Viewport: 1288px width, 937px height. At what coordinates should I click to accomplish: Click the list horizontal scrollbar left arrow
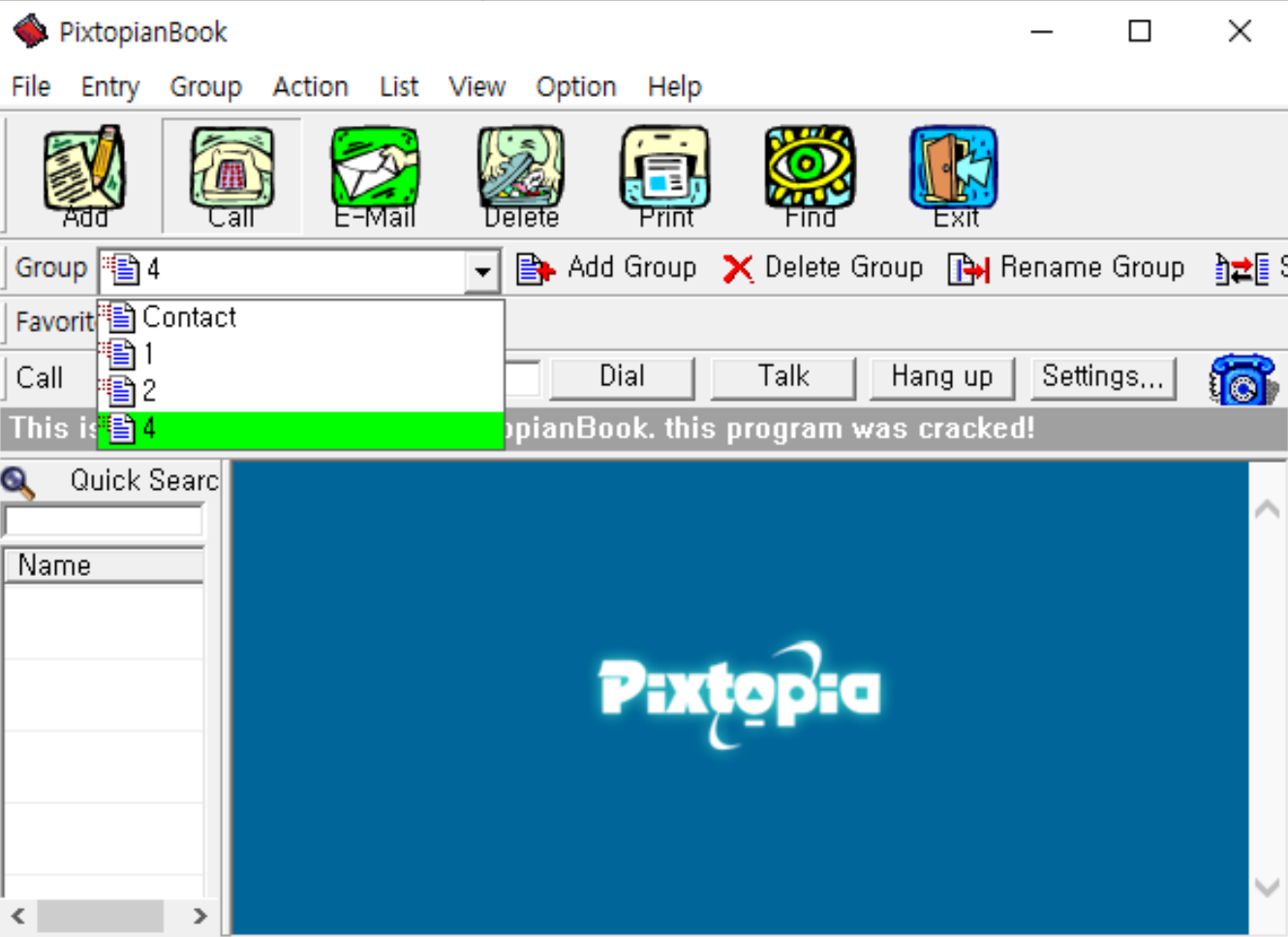coord(18,916)
